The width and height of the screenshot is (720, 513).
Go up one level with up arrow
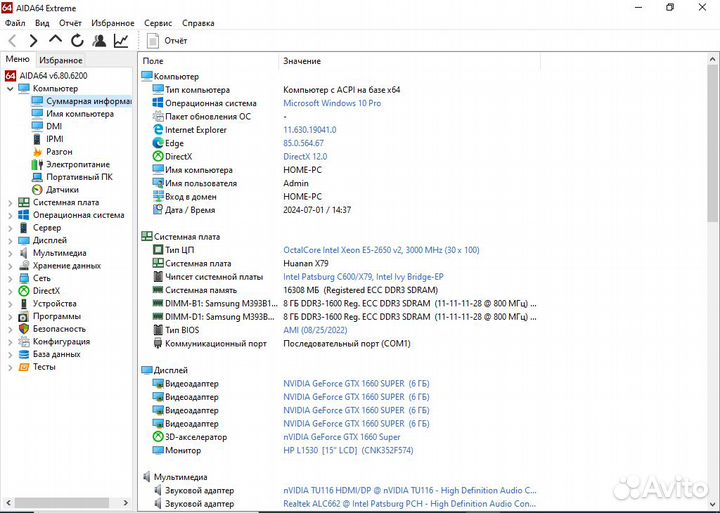(55, 40)
